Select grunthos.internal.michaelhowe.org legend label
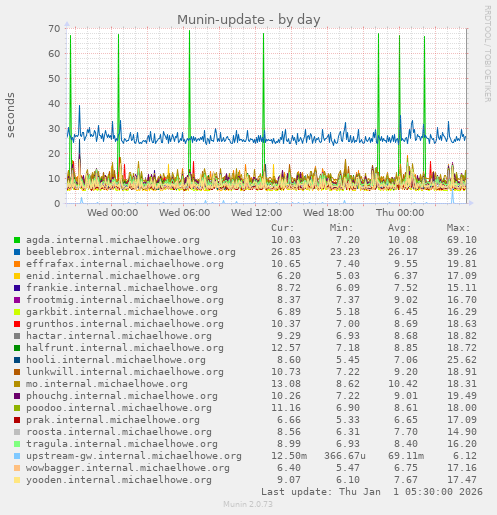The height and width of the screenshot is (515, 497). click(x=125, y=324)
